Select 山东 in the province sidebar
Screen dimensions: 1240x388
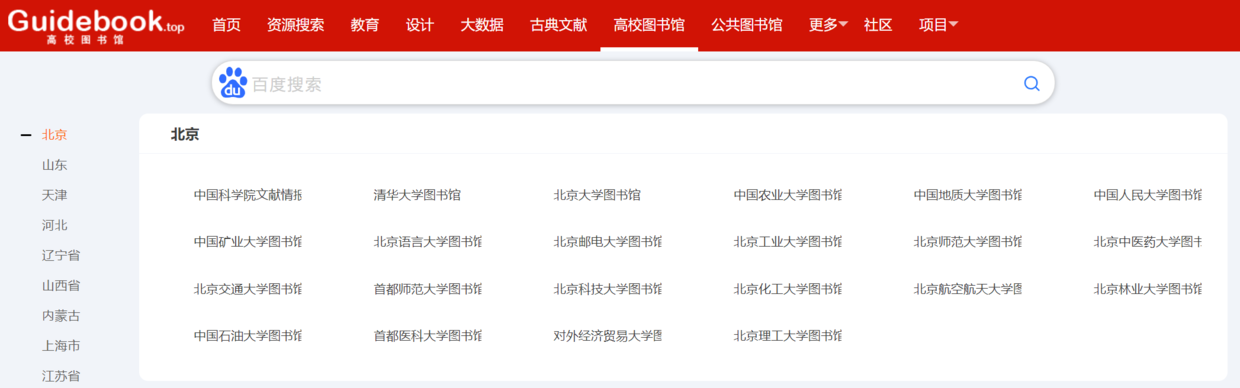(x=55, y=165)
